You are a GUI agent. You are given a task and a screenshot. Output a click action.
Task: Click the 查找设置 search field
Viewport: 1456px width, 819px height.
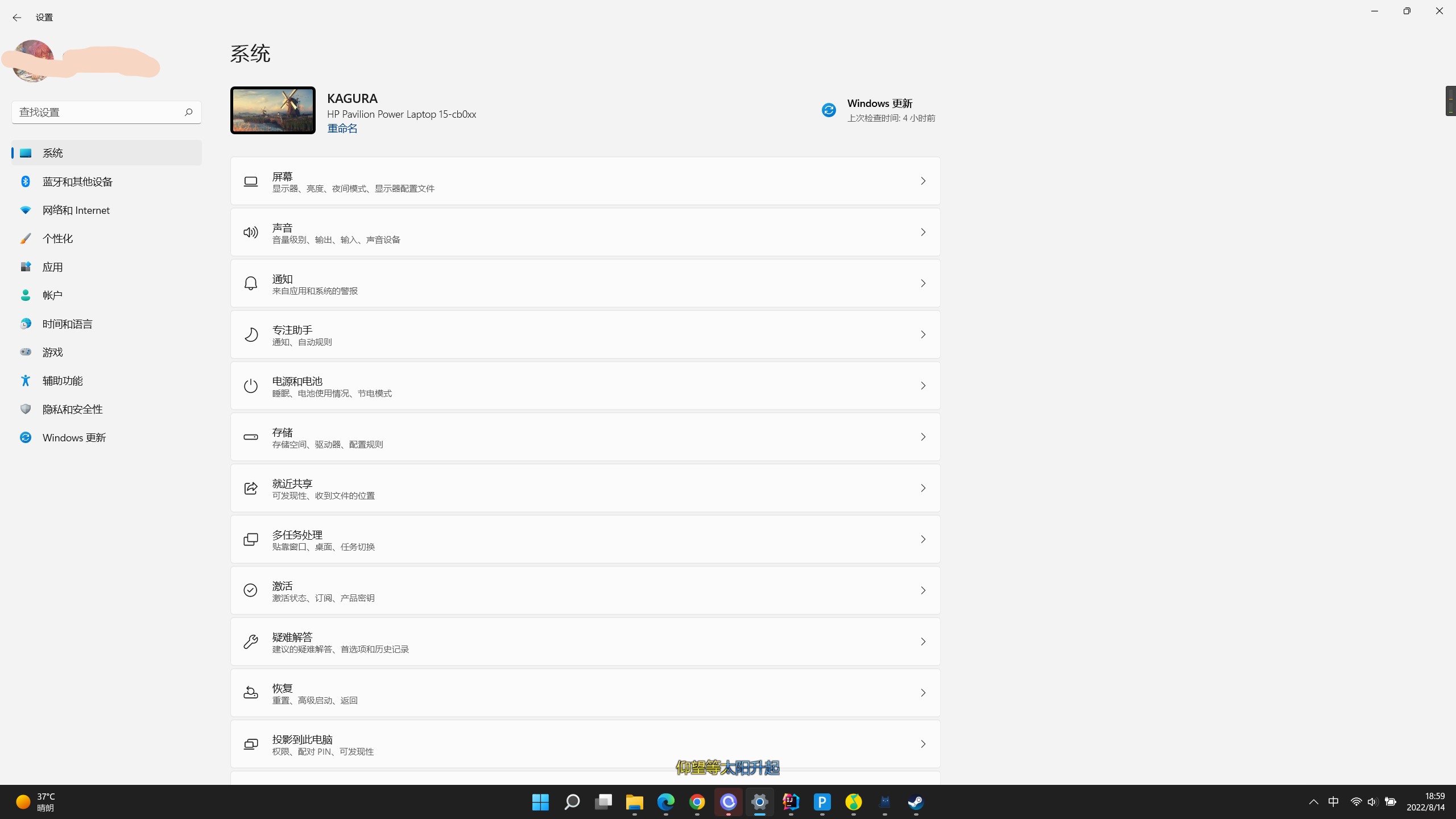pos(97,112)
